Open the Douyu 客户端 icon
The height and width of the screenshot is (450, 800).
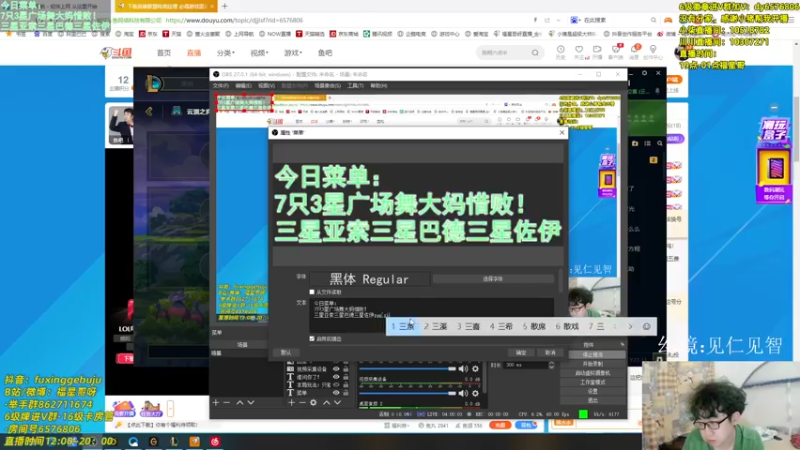click(616, 52)
